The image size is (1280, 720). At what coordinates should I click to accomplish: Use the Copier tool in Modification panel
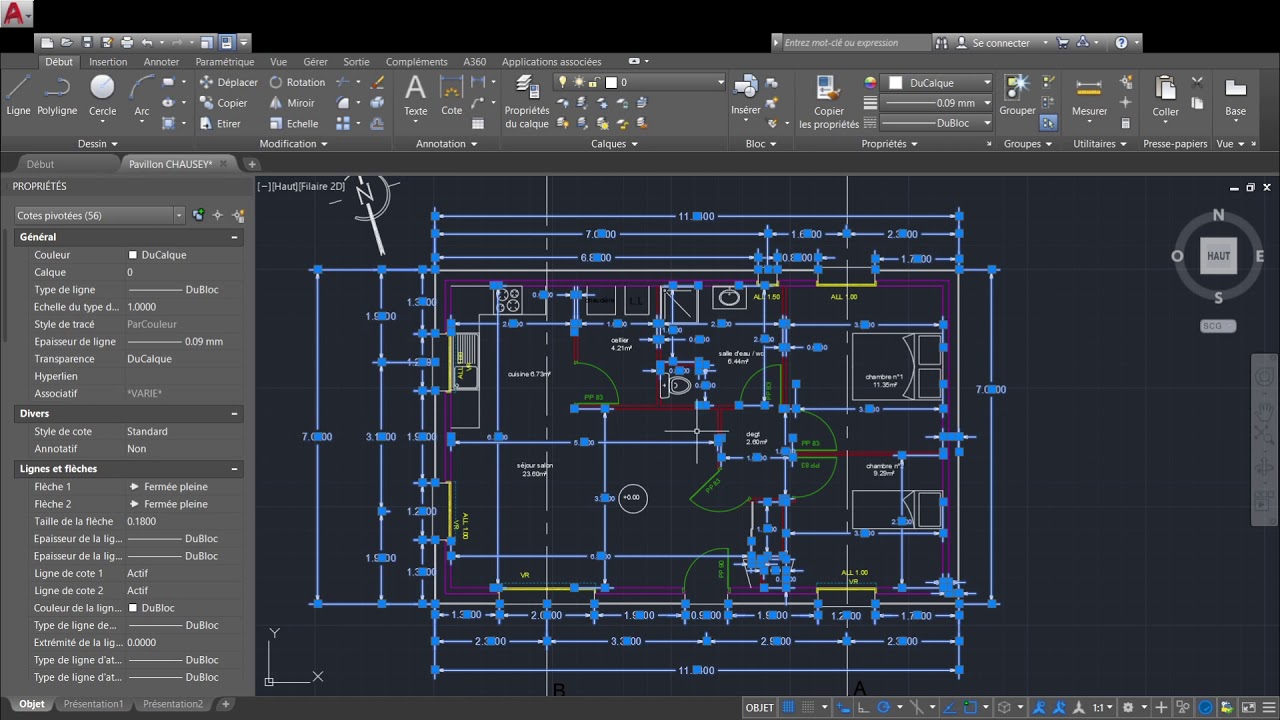pyautogui.click(x=223, y=103)
